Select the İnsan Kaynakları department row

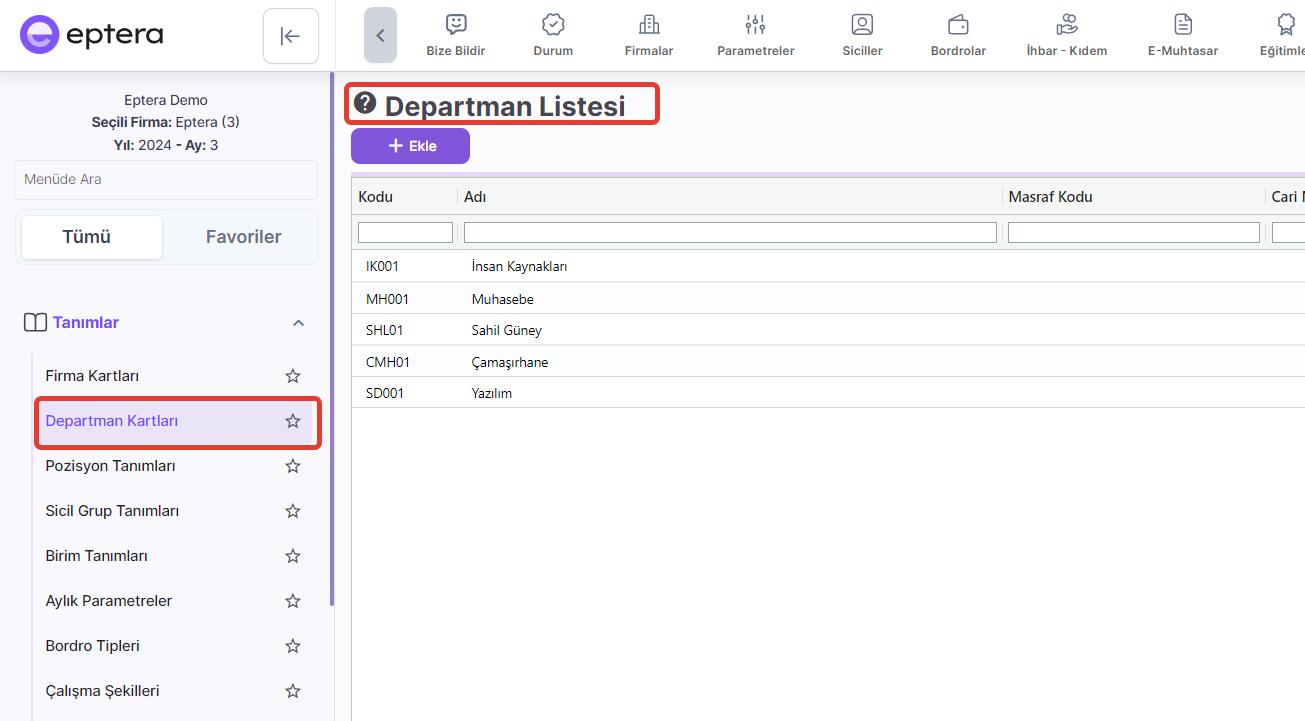[x=519, y=267]
